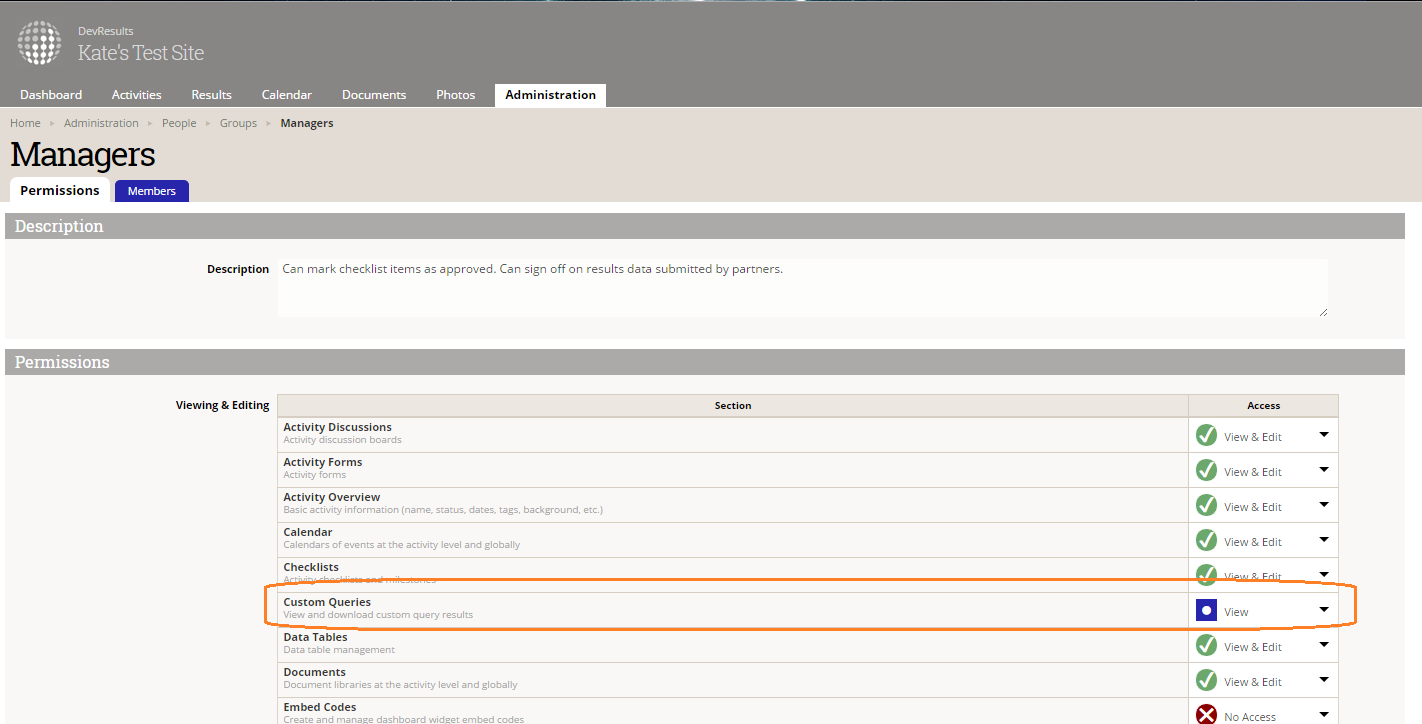Click the Managers breadcrumb item
This screenshot has height=724, width=1422.
click(x=307, y=123)
